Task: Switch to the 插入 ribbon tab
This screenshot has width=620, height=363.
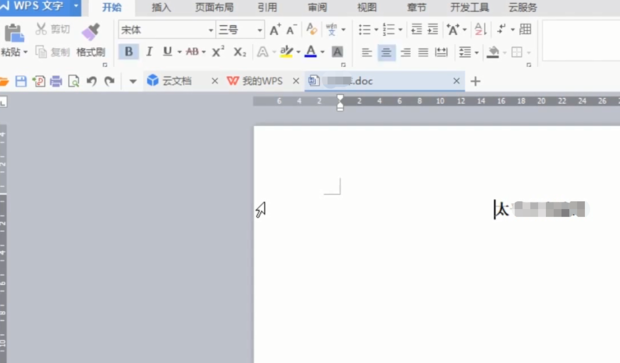Action: [161, 8]
